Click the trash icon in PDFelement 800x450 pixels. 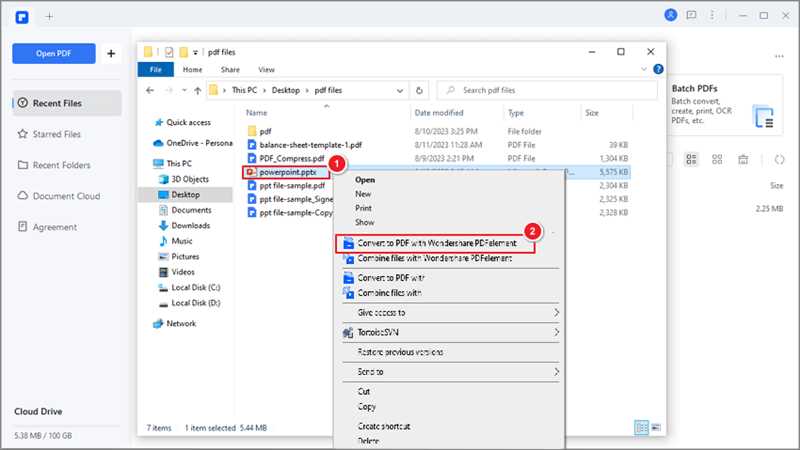click(743, 160)
